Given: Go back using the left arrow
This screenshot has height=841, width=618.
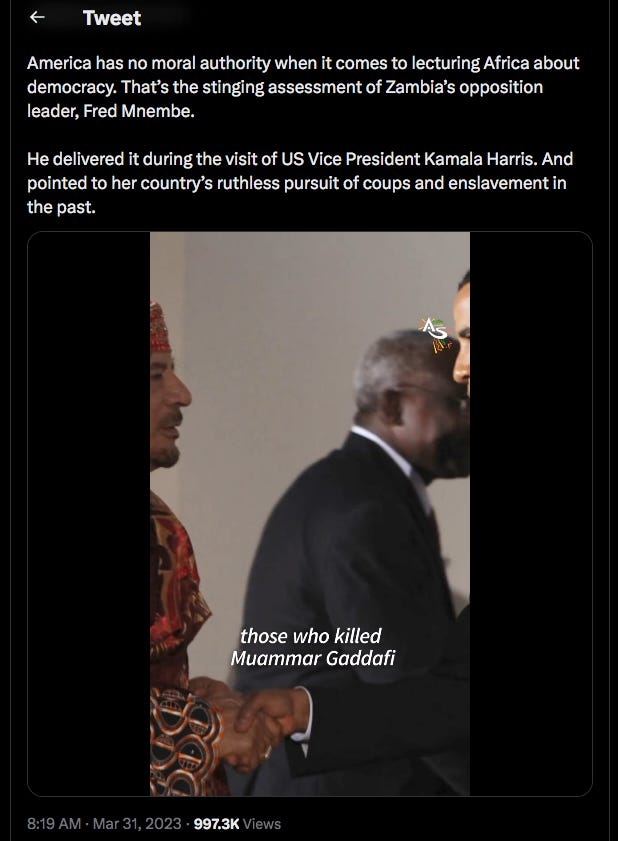Looking at the screenshot, I should click(37, 18).
